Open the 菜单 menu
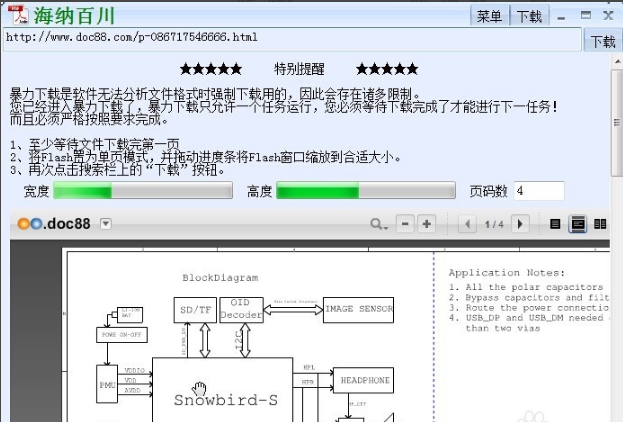The width and height of the screenshot is (623, 422). (489, 16)
